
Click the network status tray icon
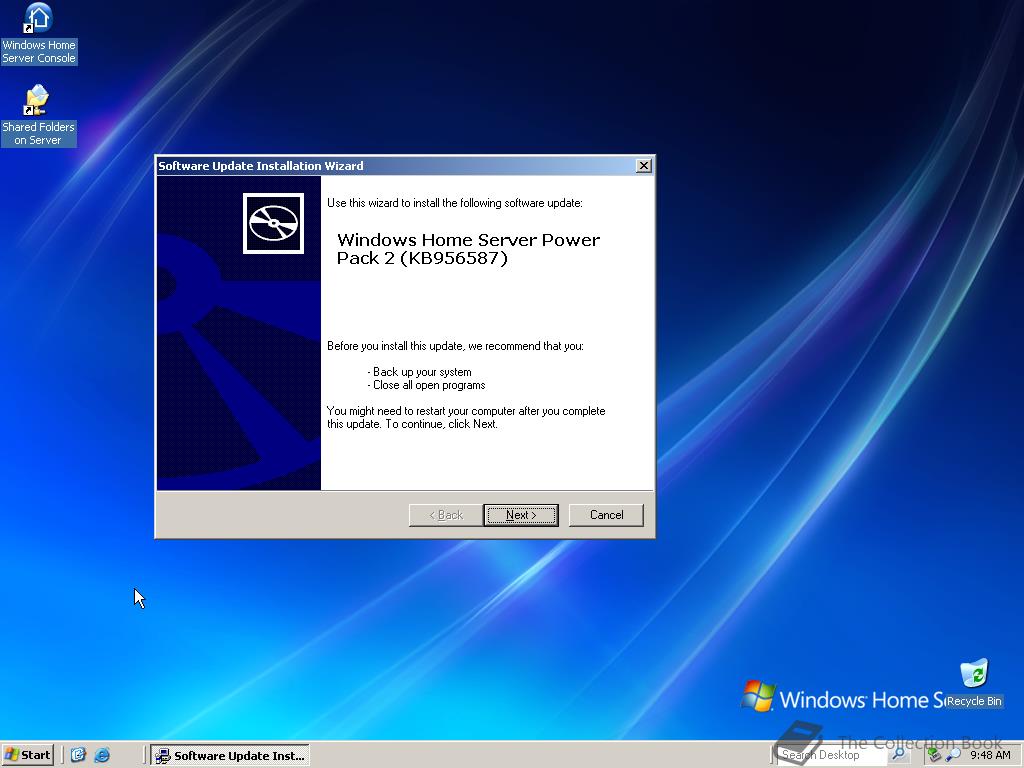935,755
